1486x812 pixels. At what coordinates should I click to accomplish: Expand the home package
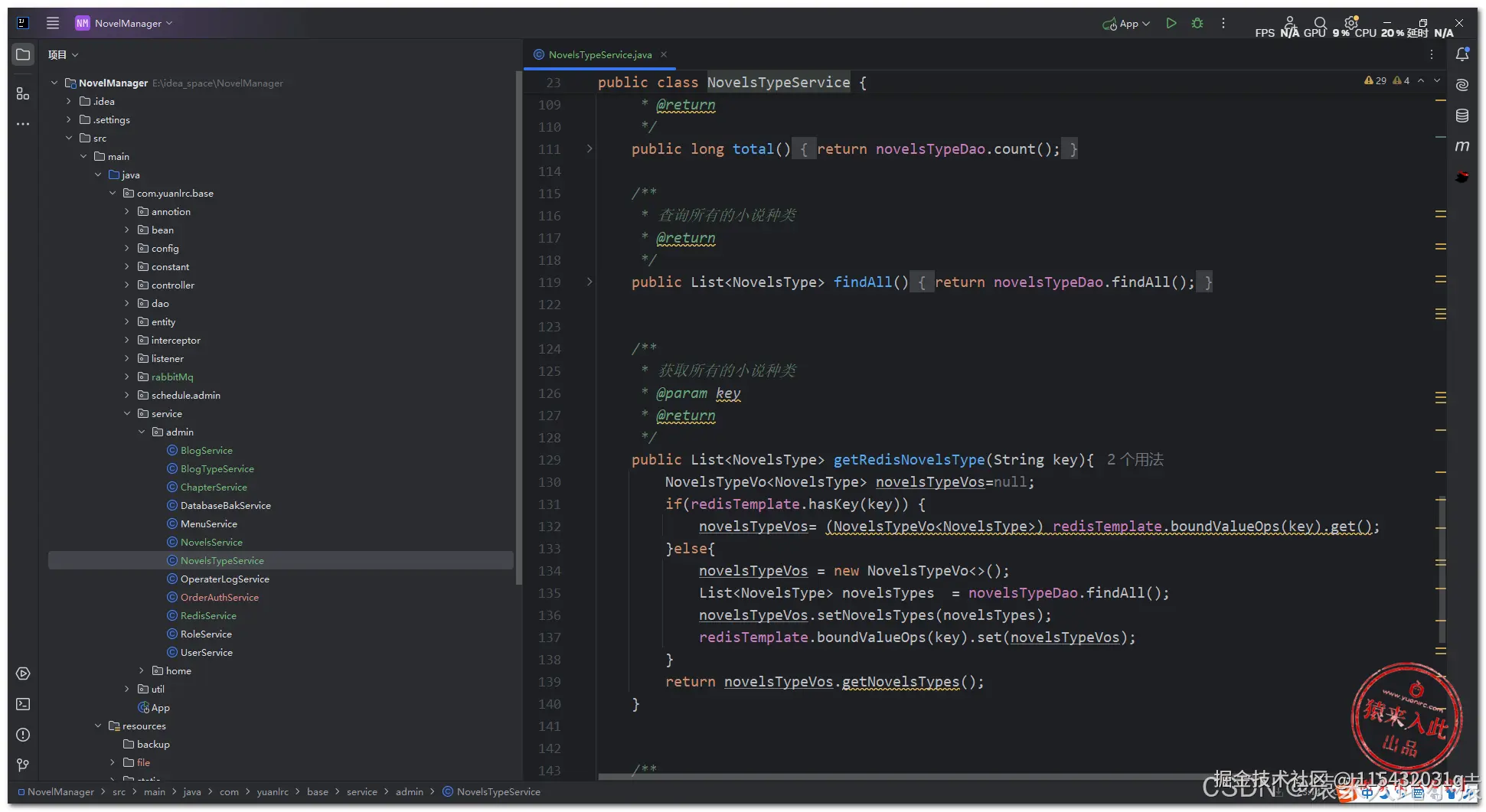tap(142, 670)
